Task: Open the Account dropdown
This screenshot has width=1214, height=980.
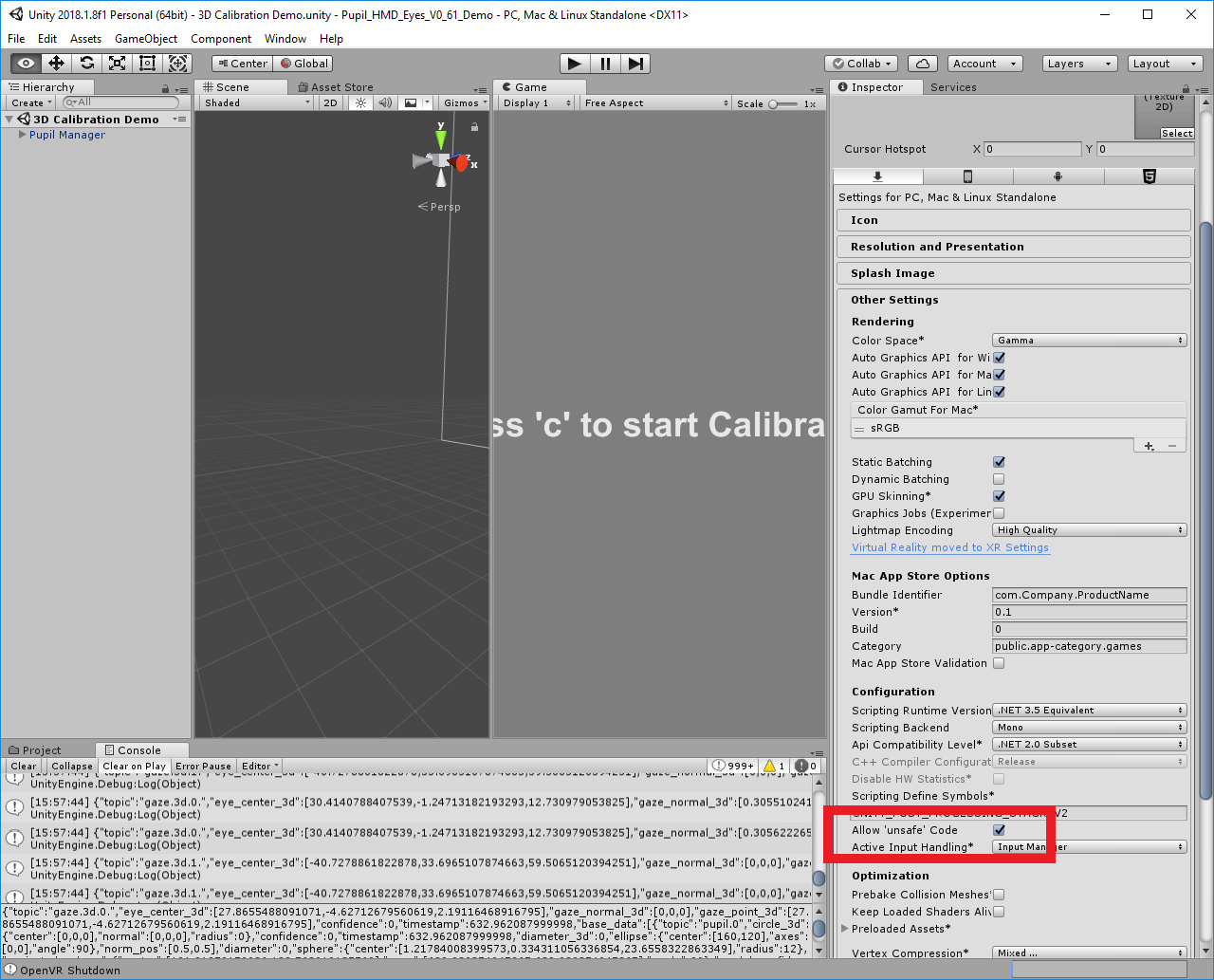Action: tap(984, 64)
